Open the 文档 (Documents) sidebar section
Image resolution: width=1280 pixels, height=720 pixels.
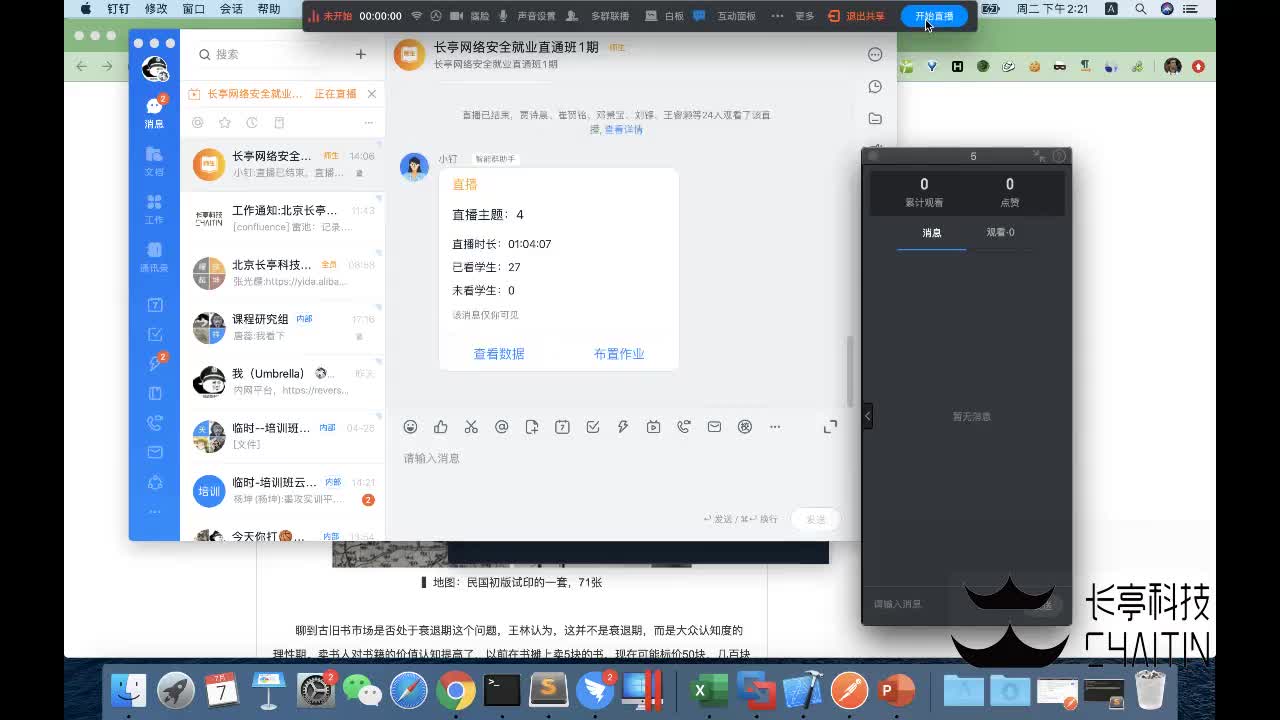[154, 160]
